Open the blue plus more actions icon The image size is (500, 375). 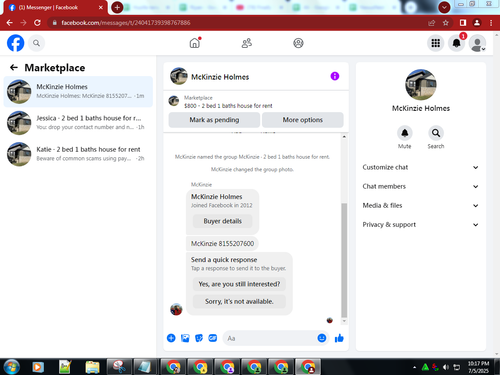(171, 338)
